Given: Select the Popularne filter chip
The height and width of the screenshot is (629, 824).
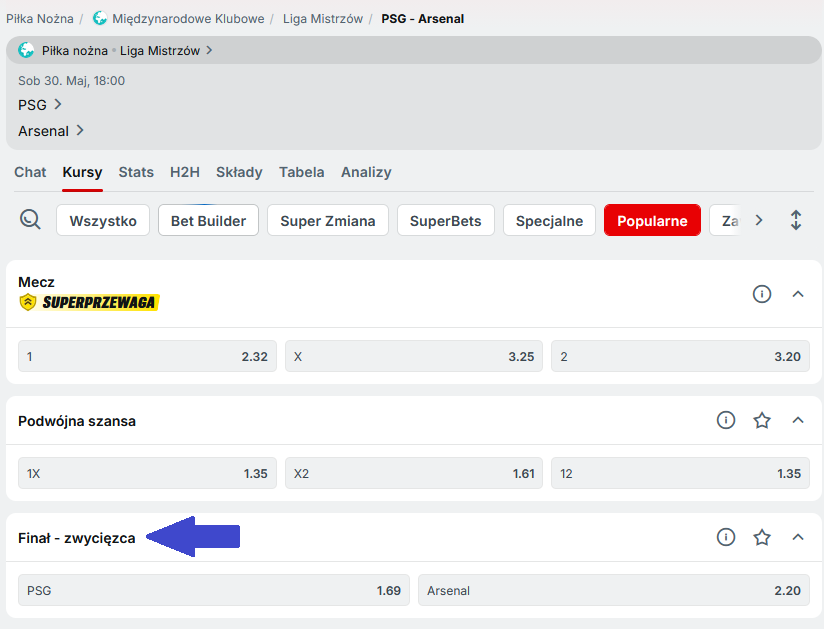Looking at the screenshot, I should point(652,220).
